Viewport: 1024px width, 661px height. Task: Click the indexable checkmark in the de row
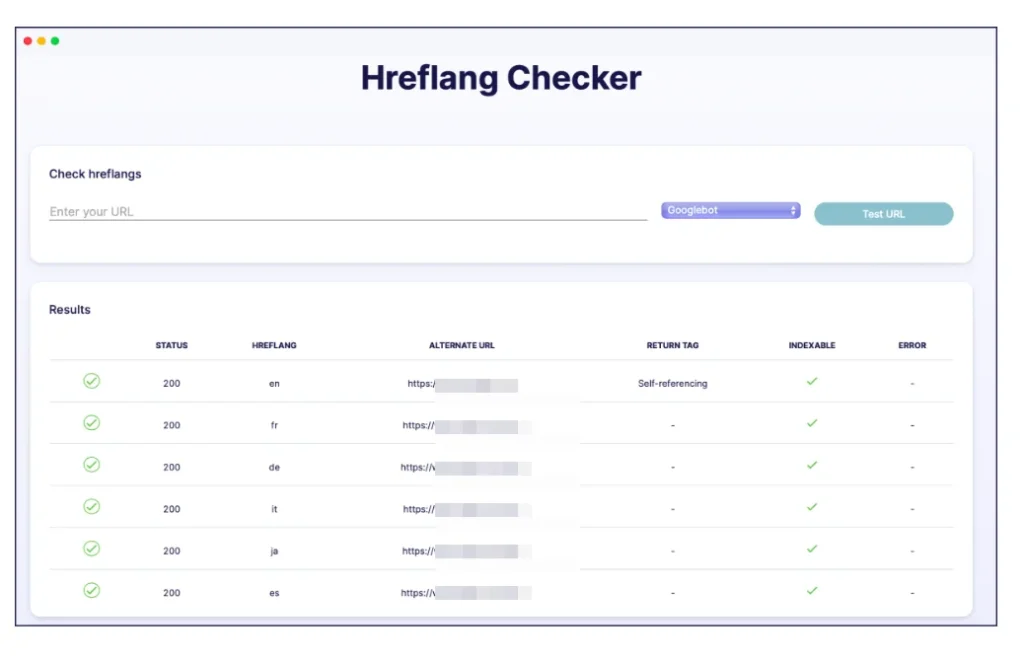tap(812, 464)
